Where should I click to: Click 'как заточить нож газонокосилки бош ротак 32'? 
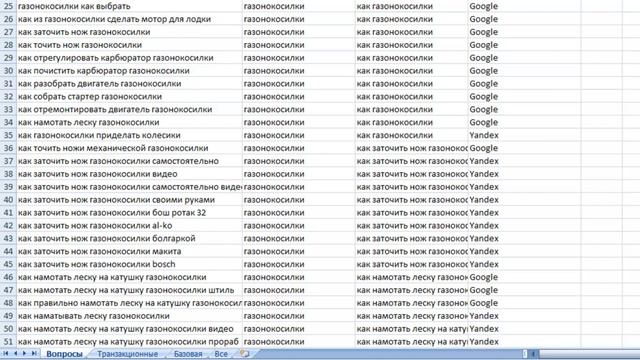(x=129, y=213)
